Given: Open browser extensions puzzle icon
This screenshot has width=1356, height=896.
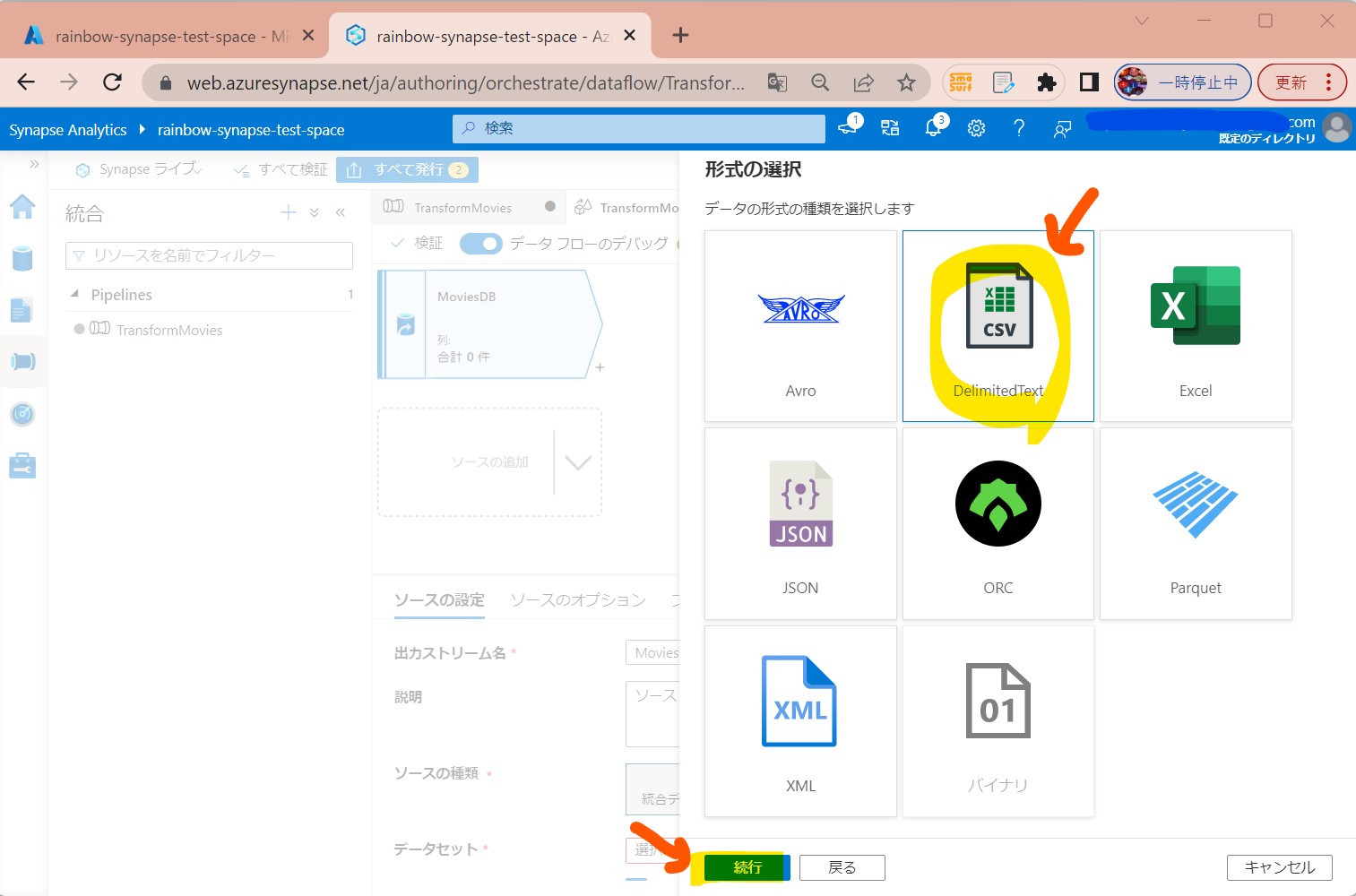Looking at the screenshot, I should (1046, 82).
